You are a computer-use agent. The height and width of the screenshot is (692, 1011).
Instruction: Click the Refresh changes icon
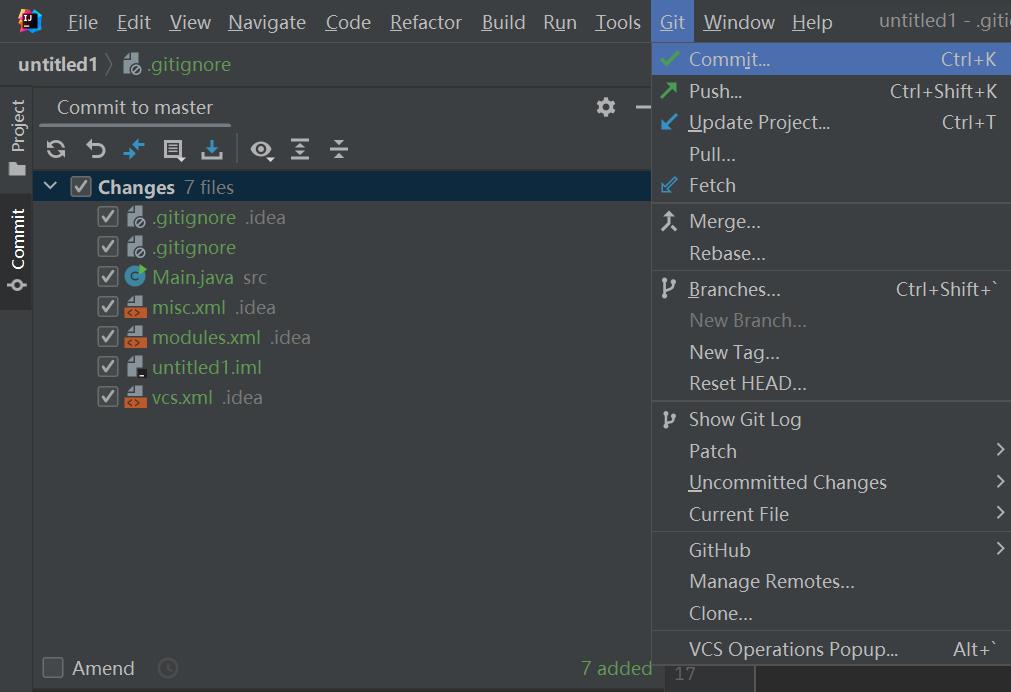56,150
